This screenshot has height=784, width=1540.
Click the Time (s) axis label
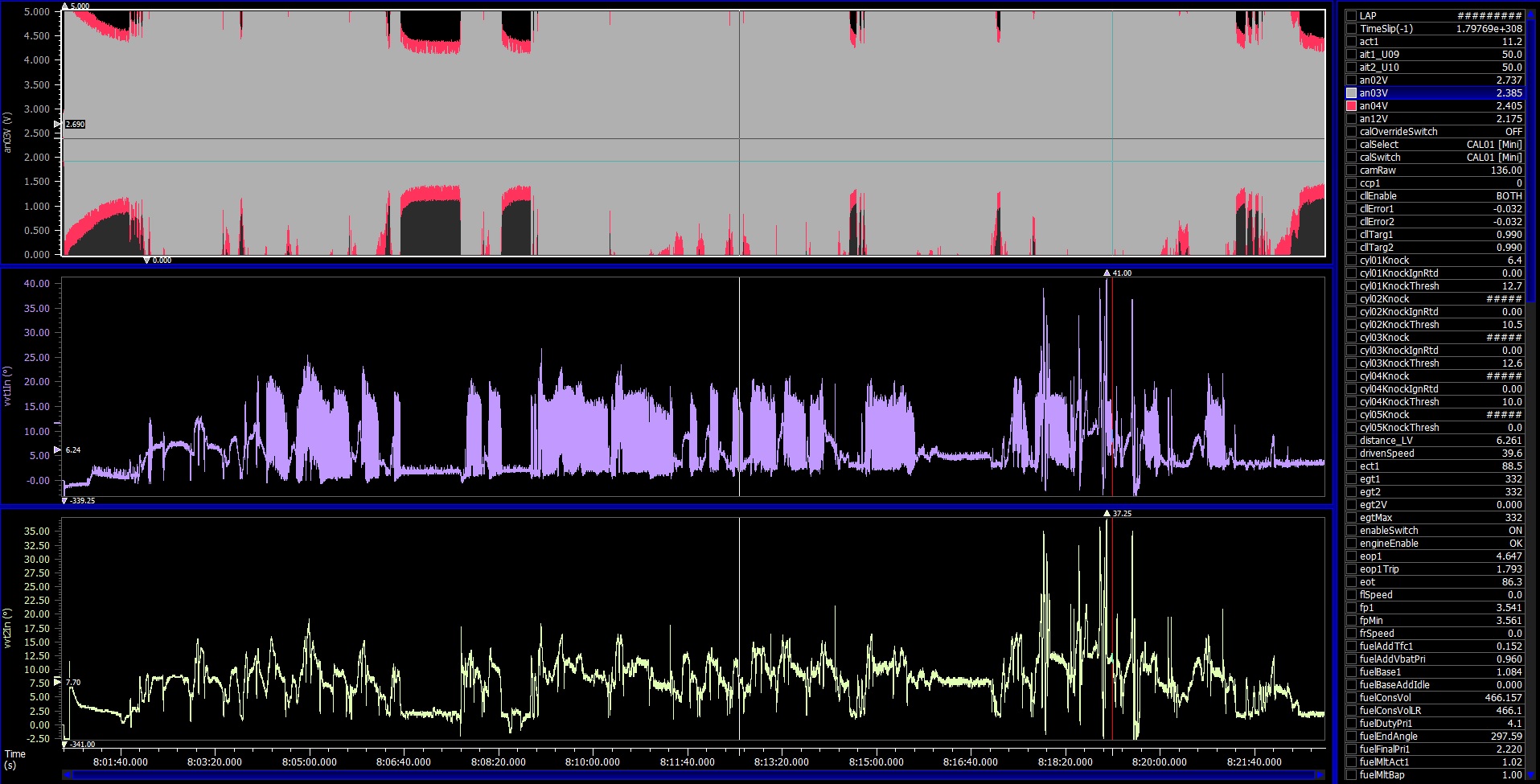pyautogui.click(x=14, y=759)
